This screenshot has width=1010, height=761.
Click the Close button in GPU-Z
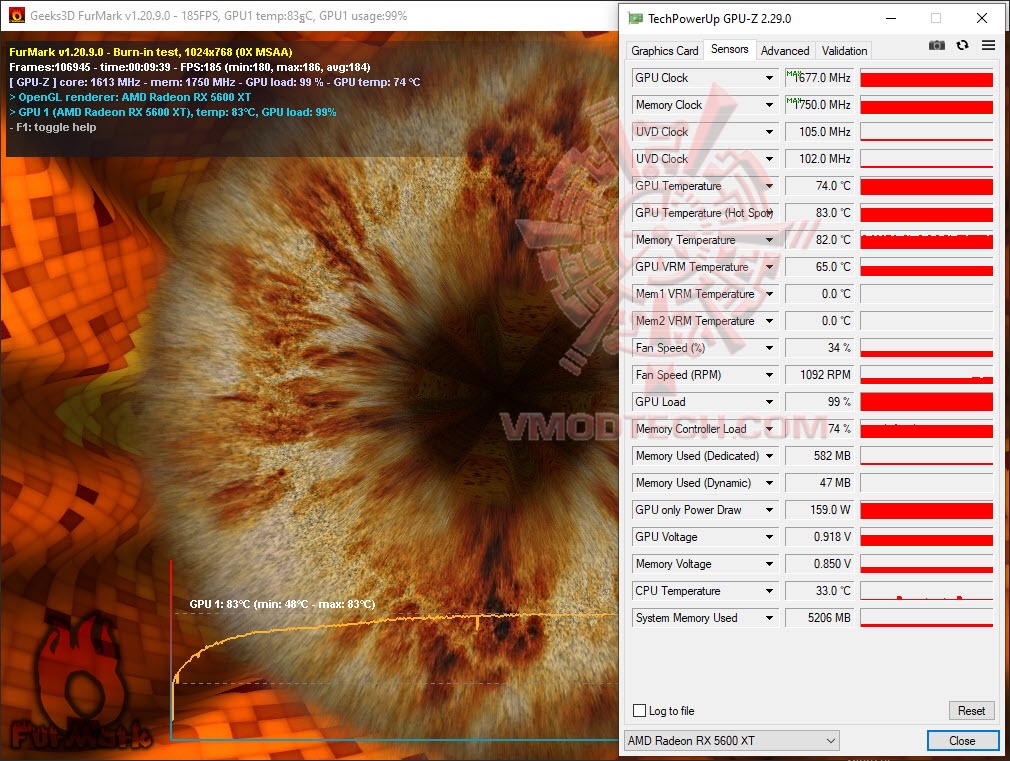tap(962, 740)
